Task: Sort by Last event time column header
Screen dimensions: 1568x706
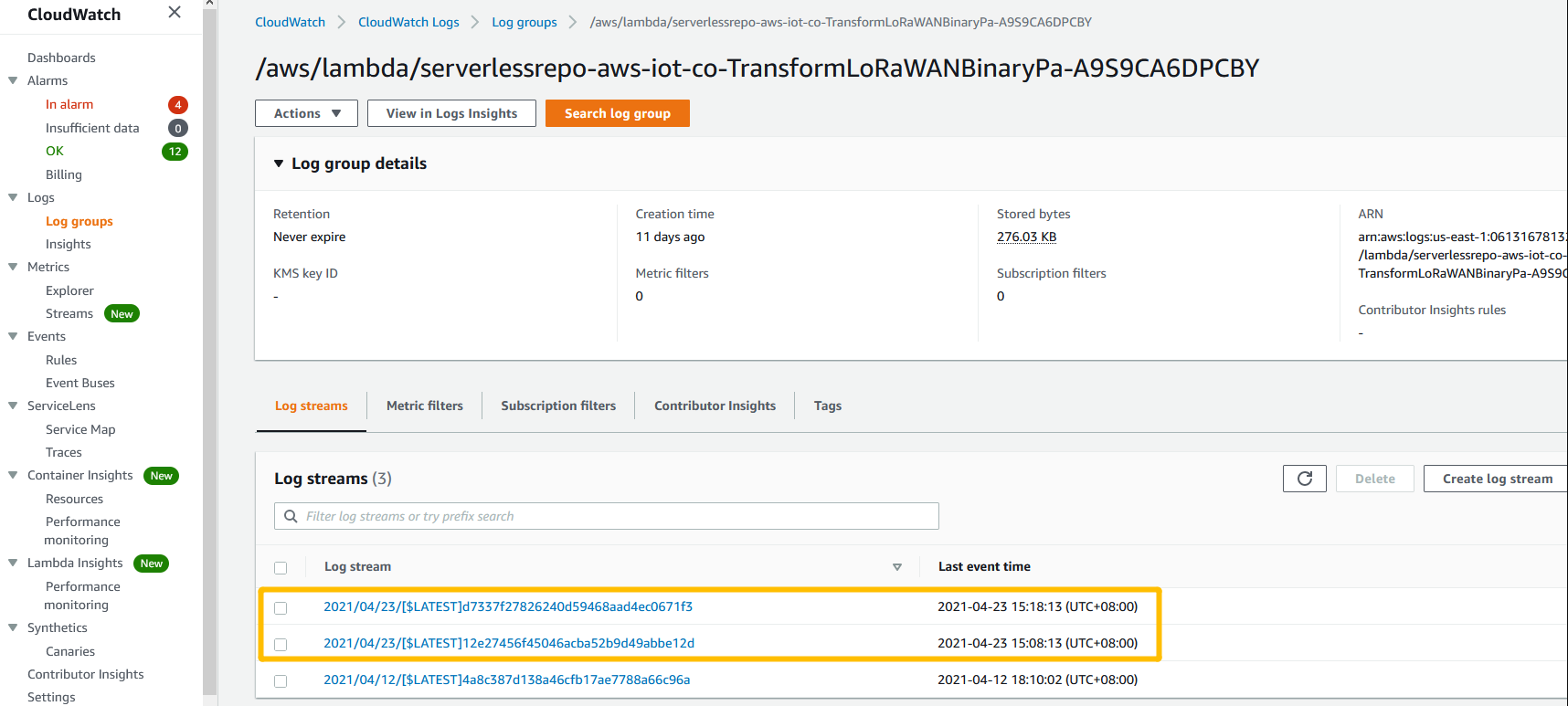Action: [x=984, y=566]
